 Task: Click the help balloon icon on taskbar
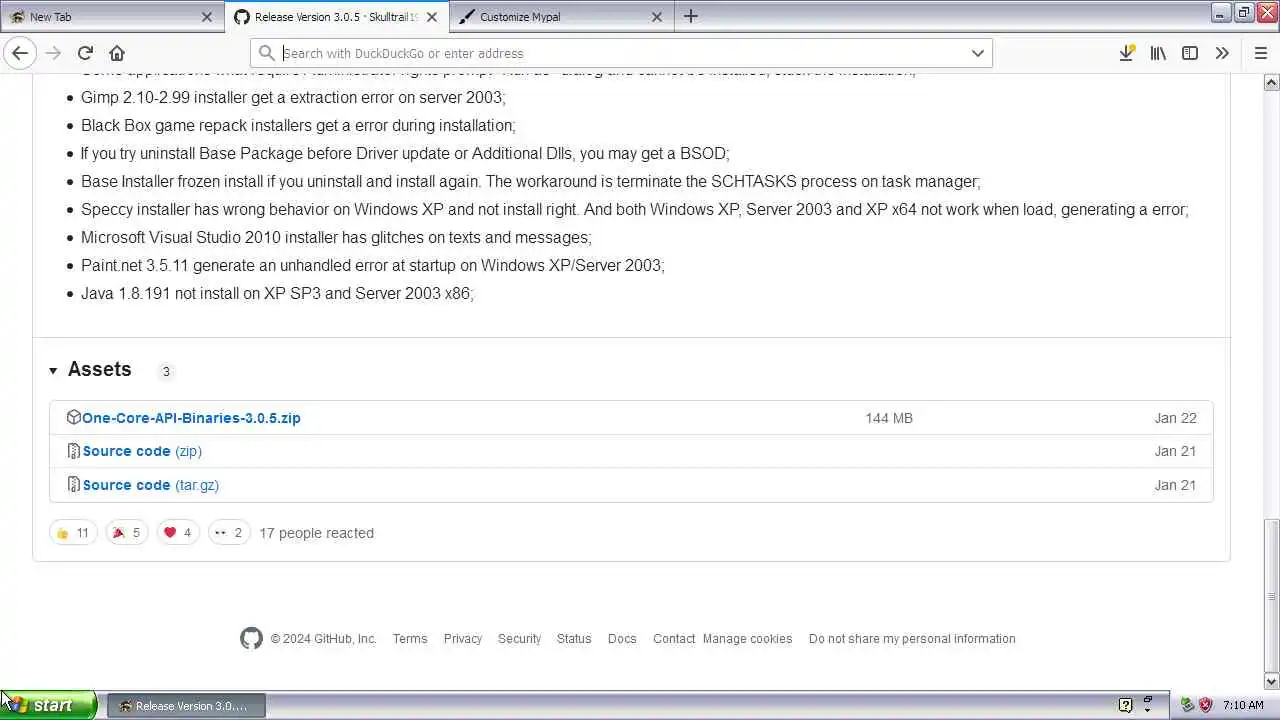click(x=1125, y=705)
